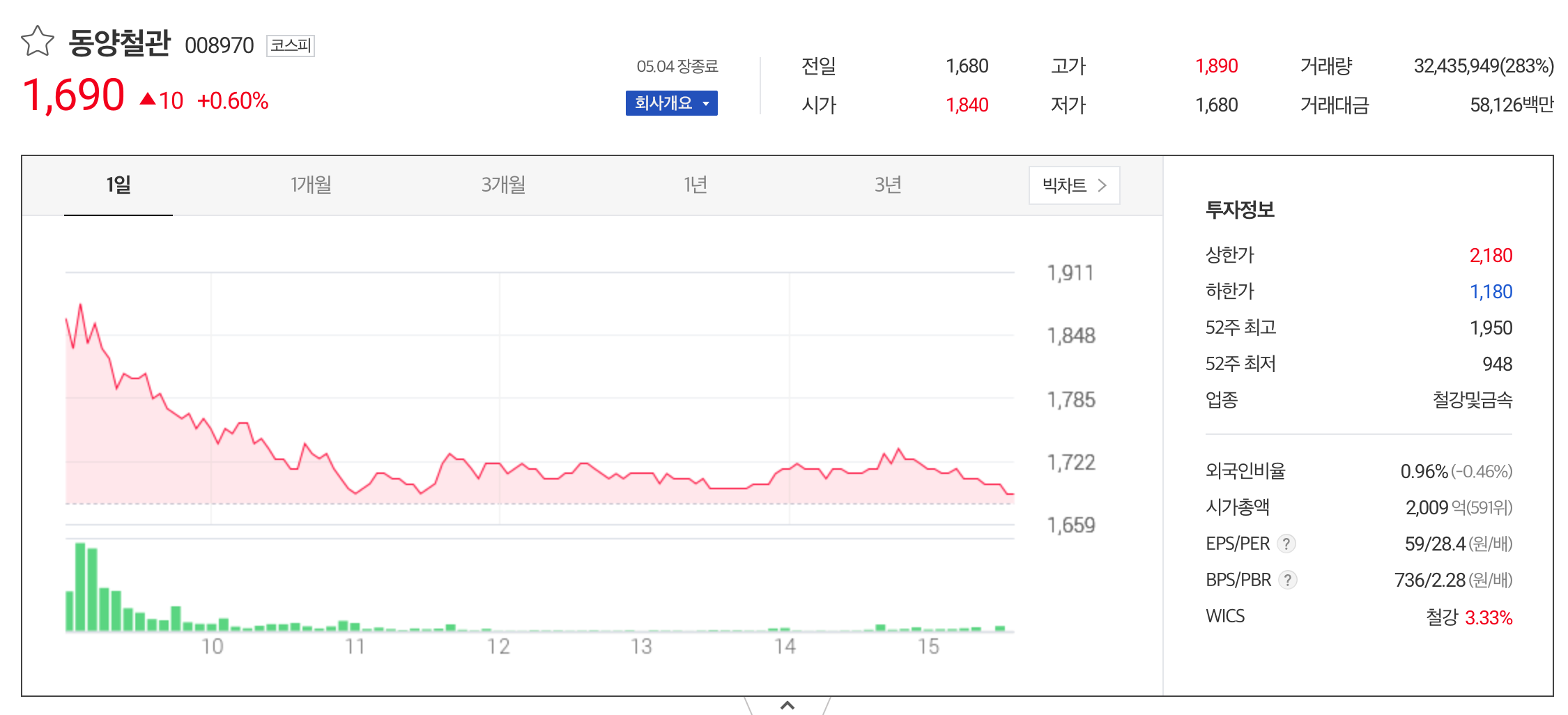The height and width of the screenshot is (715, 1568).
Task: Click the stock code 008970
Action: tap(219, 45)
